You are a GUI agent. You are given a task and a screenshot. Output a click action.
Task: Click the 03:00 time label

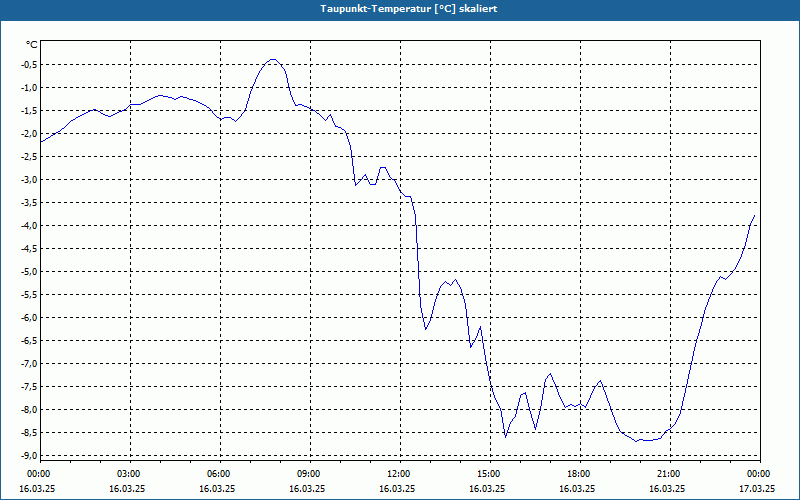coord(130,474)
